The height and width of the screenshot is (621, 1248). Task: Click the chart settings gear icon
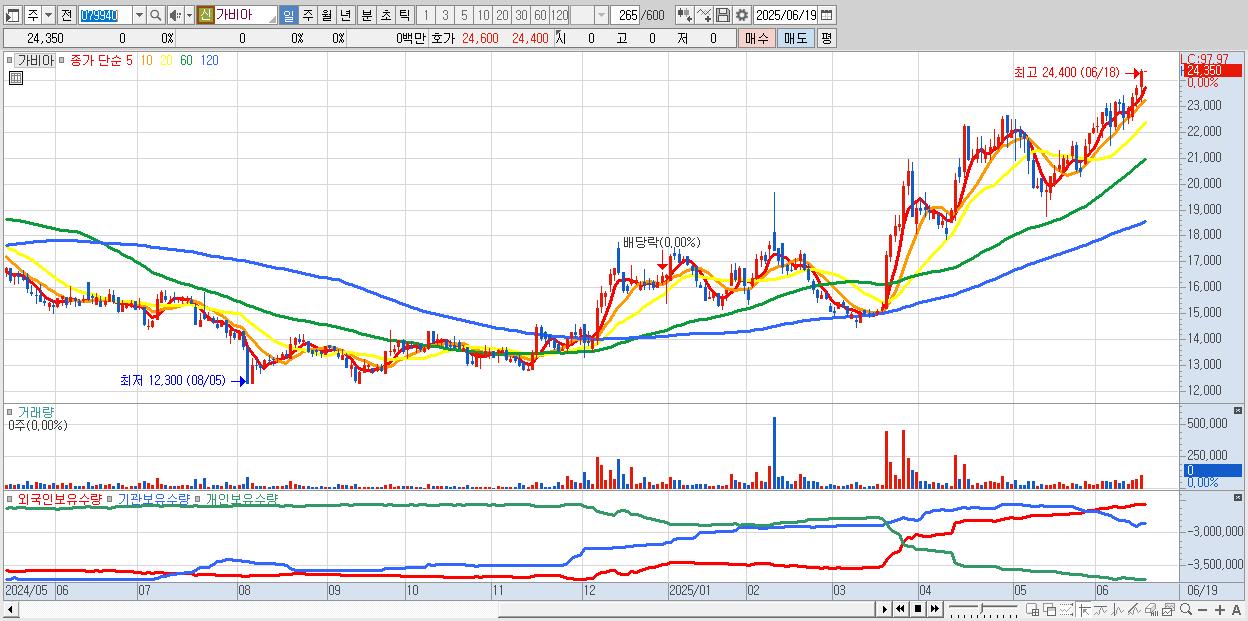pyautogui.click(x=741, y=15)
